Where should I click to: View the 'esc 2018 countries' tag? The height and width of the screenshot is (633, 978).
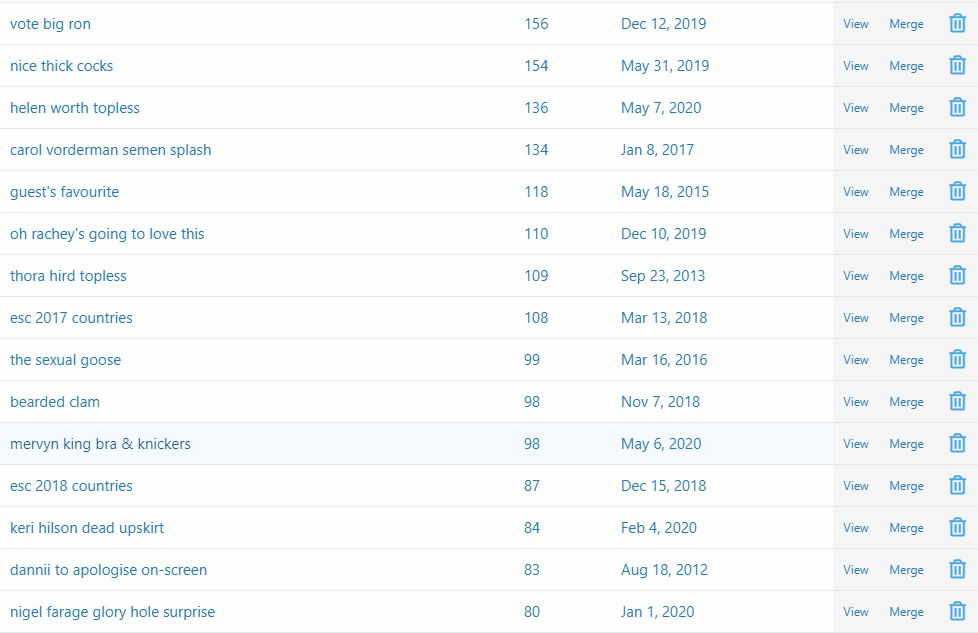pyautogui.click(x=856, y=486)
